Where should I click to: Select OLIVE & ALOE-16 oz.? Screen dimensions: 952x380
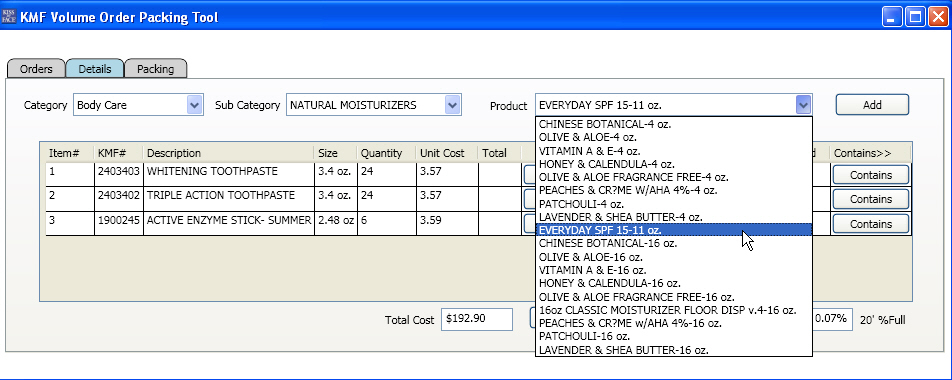673,257
